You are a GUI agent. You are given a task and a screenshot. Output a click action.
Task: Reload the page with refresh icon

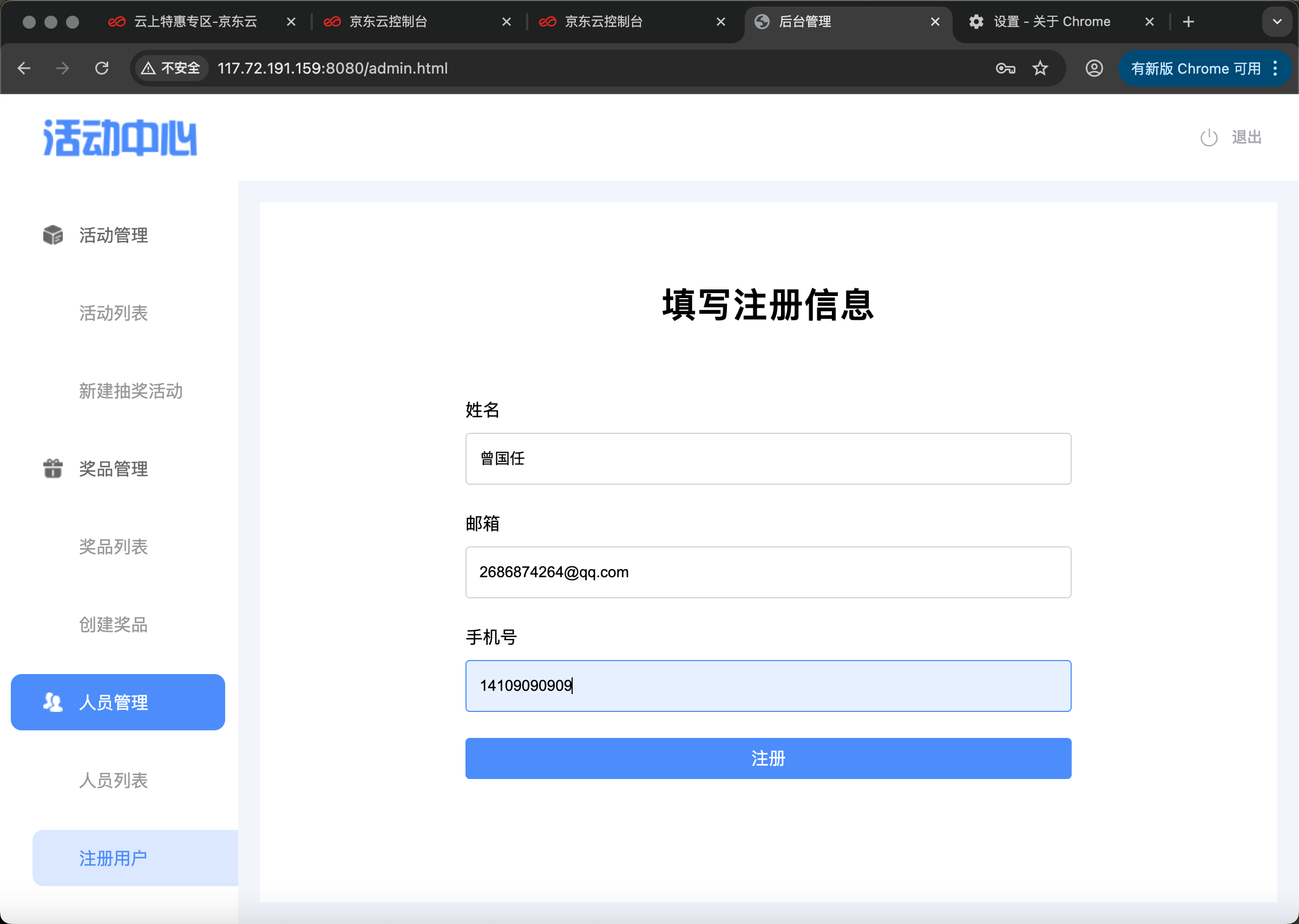coord(102,68)
